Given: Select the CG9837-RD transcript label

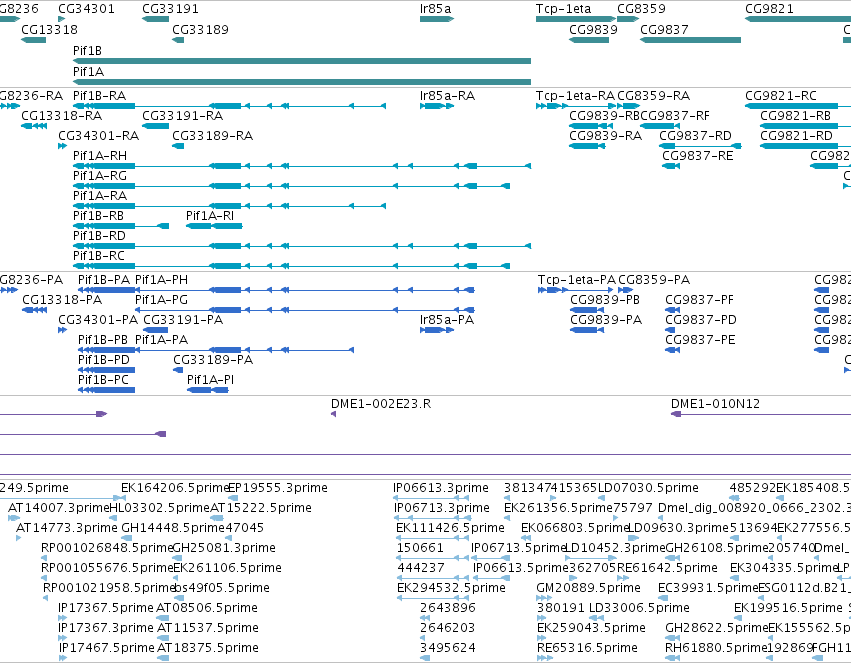Looking at the screenshot, I should pyautogui.click(x=695, y=136).
